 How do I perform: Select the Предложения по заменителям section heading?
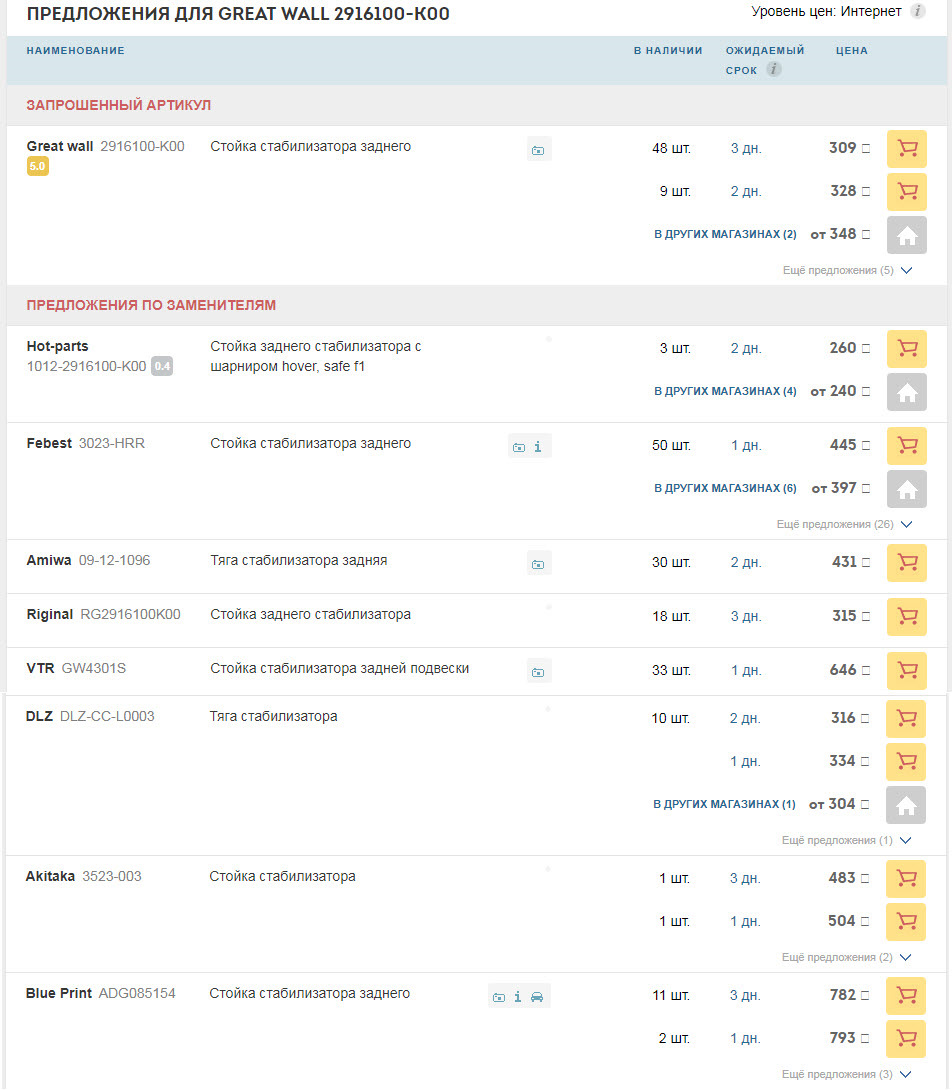coord(151,305)
